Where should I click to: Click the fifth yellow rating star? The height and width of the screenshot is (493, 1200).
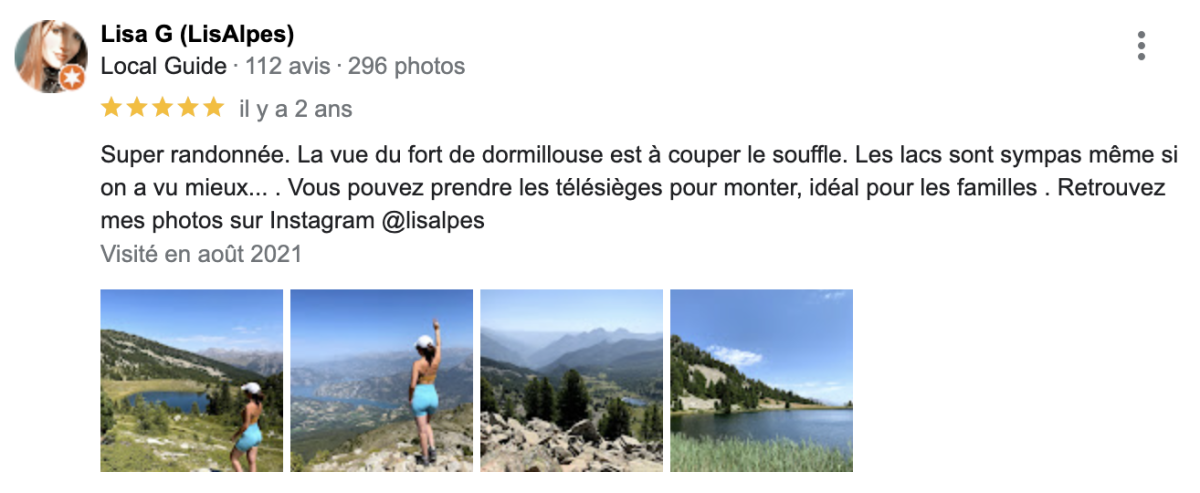pos(213,108)
